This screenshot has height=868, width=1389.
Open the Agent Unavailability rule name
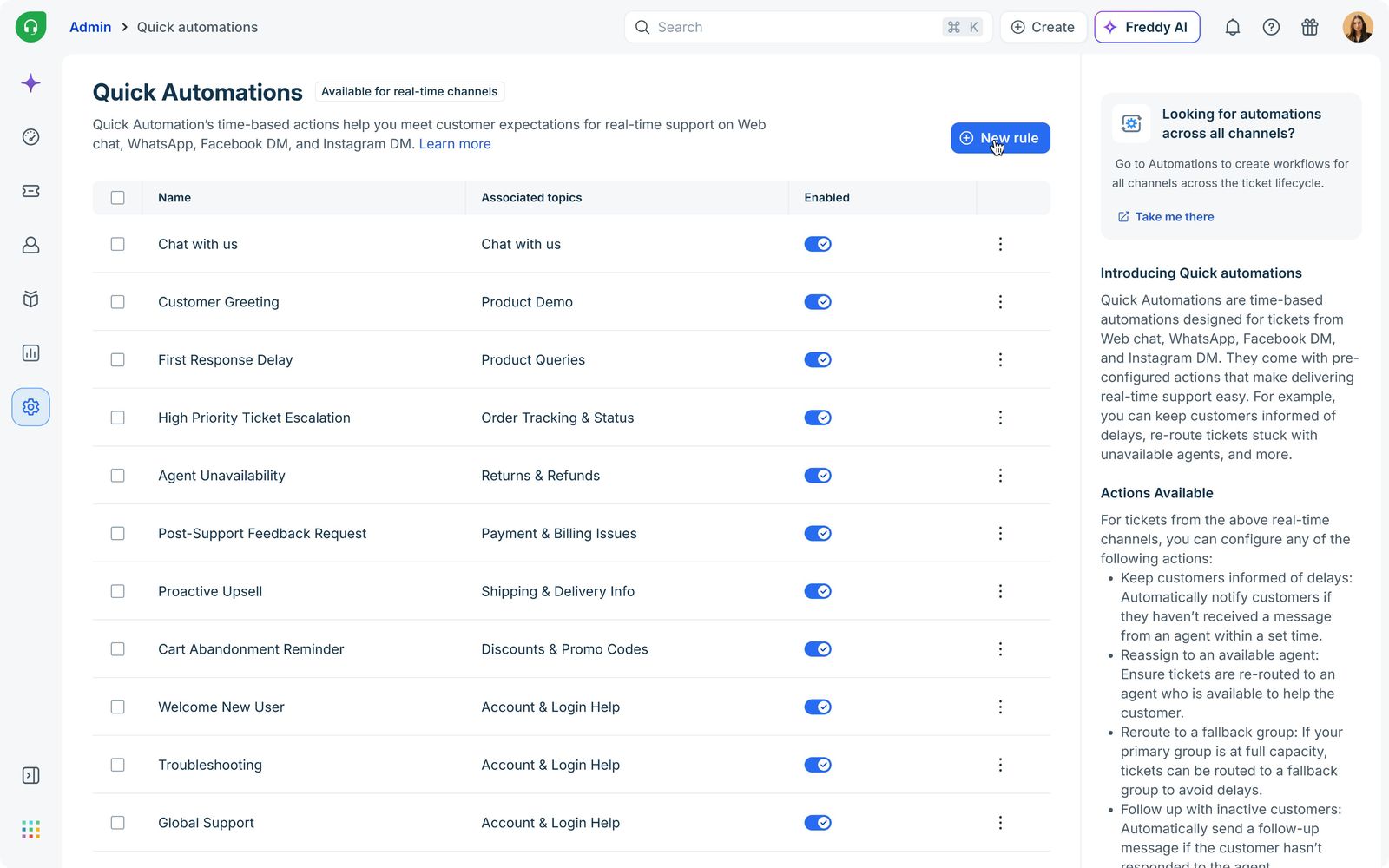(x=221, y=476)
